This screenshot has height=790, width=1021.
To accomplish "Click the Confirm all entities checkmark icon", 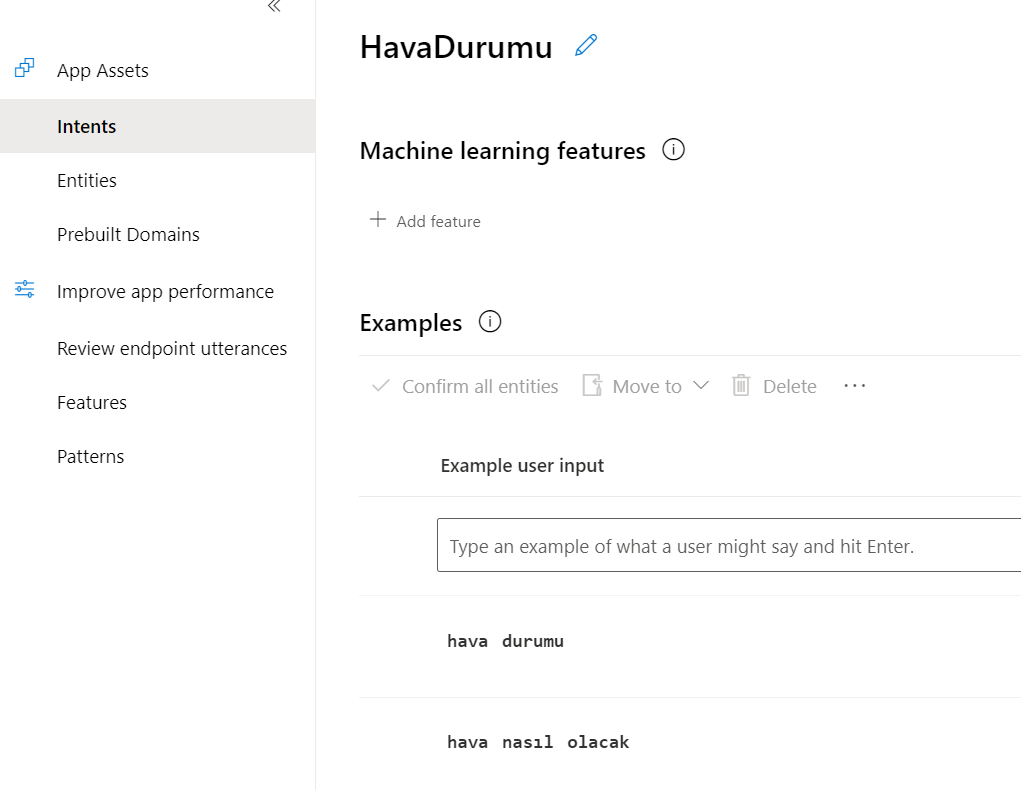I will point(380,385).
